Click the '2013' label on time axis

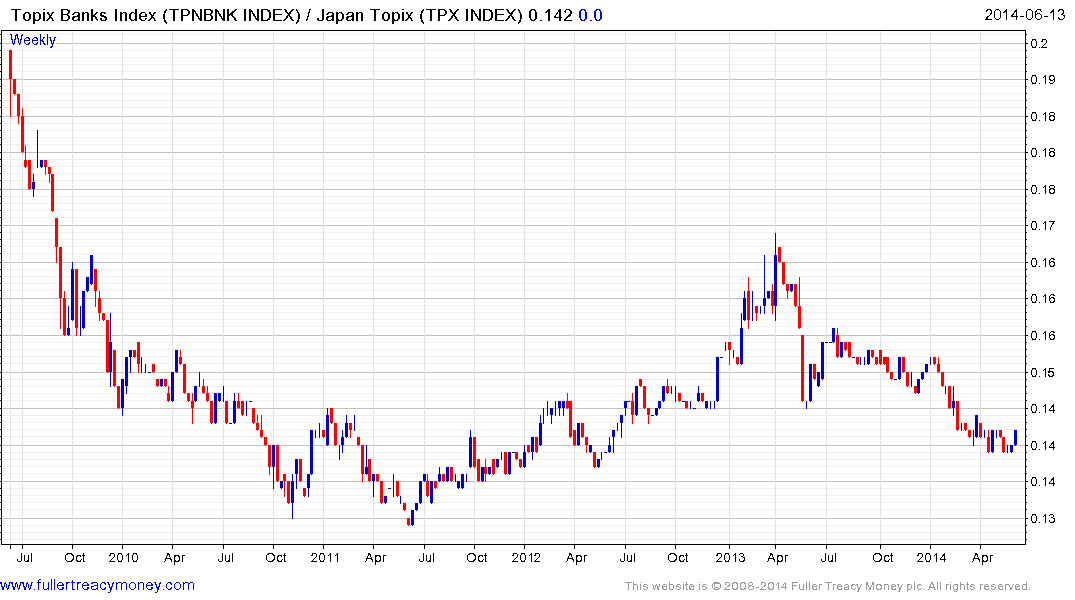[730, 557]
